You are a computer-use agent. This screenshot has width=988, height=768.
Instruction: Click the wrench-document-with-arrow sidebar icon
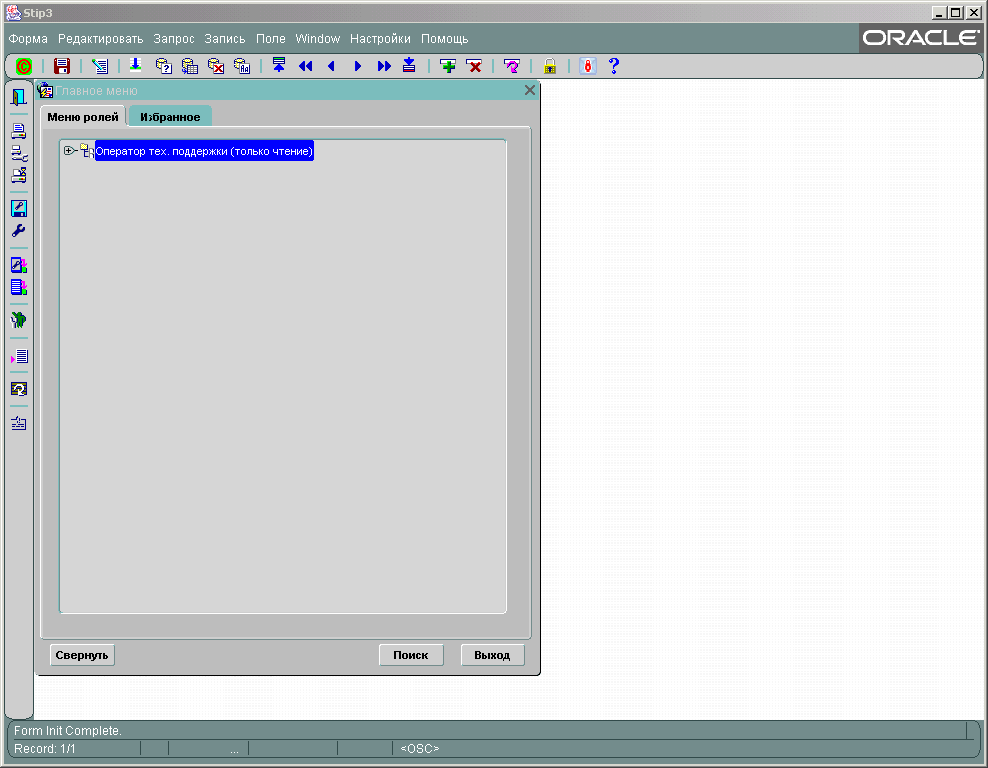pos(19,265)
